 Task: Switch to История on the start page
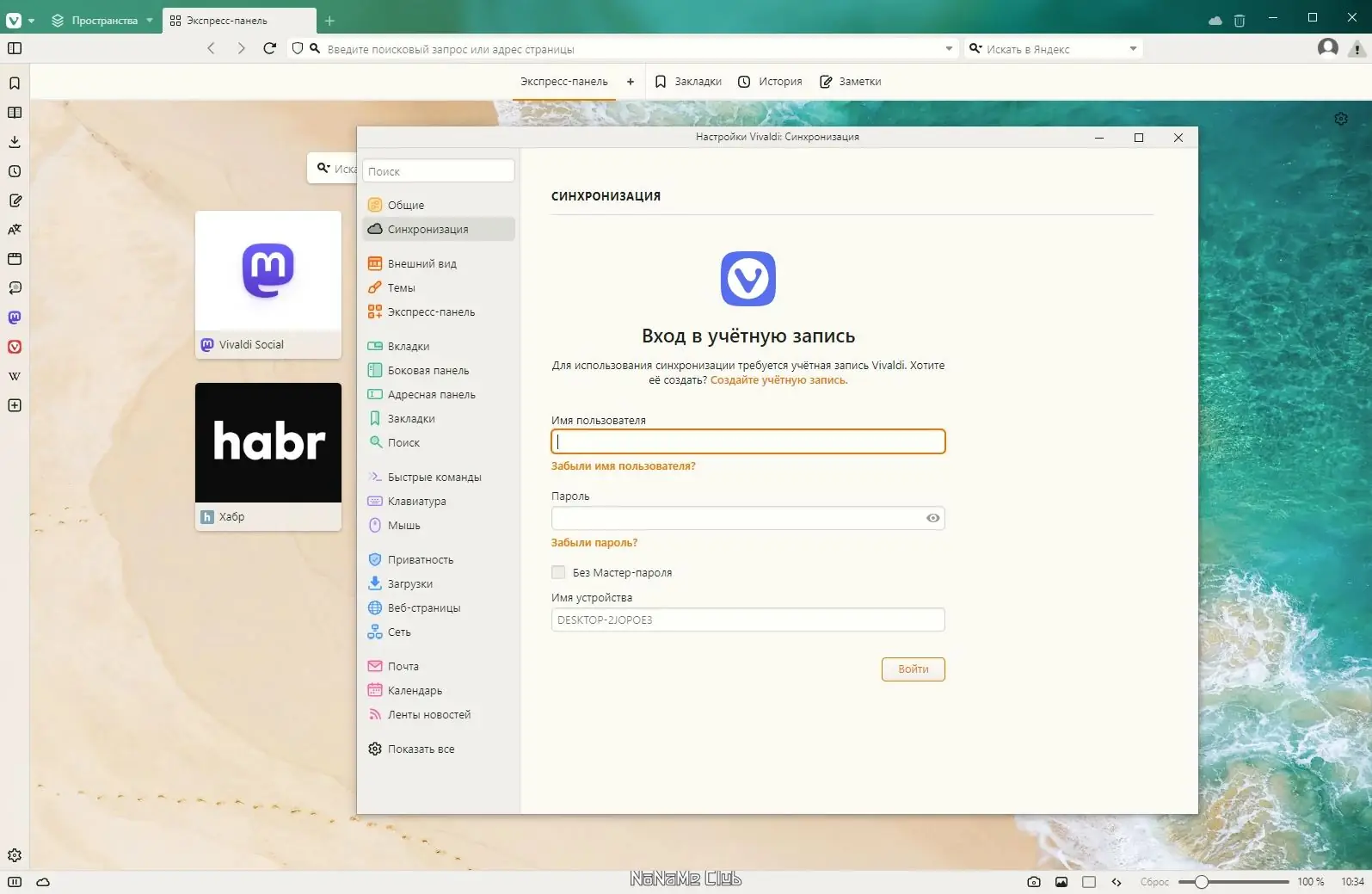(x=770, y=82)
